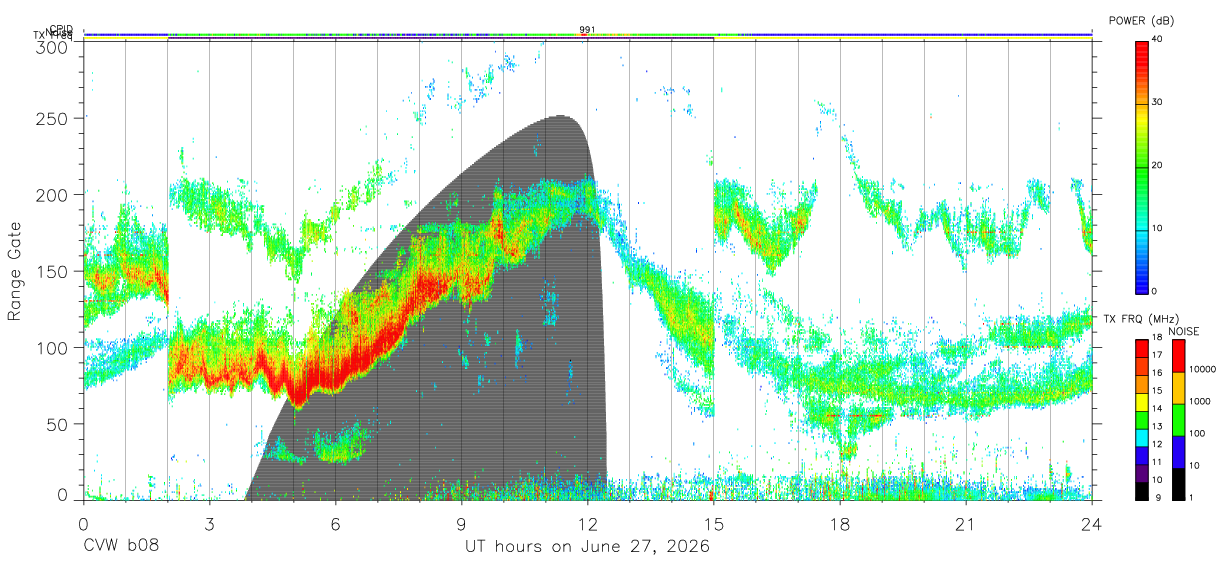The height and width of the screenshot is (567, 1228).
Task: Click the 12 tick on the UT hours axis
Action: [587, 523]
